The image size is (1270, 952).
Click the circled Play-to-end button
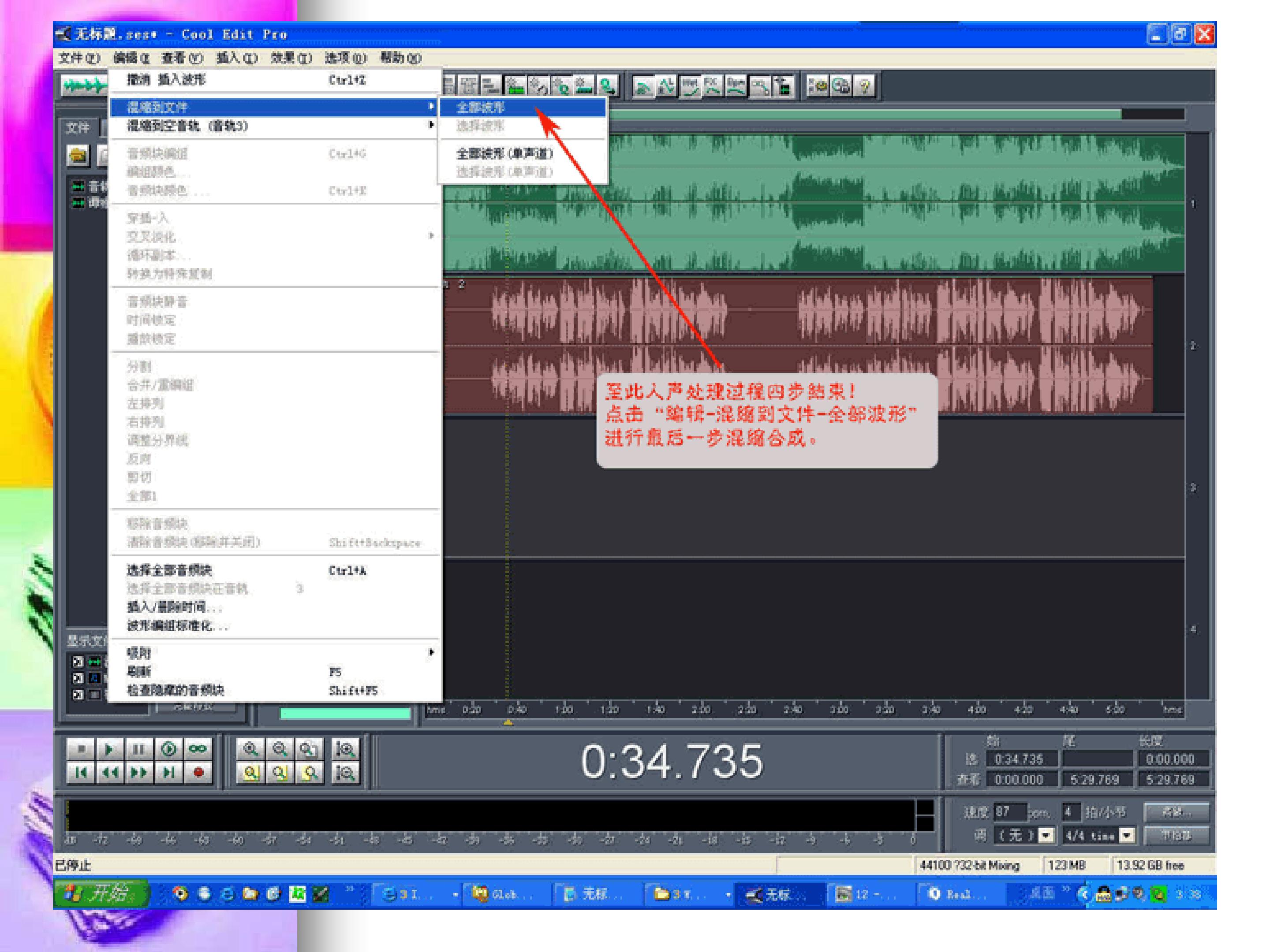point(168,749)
